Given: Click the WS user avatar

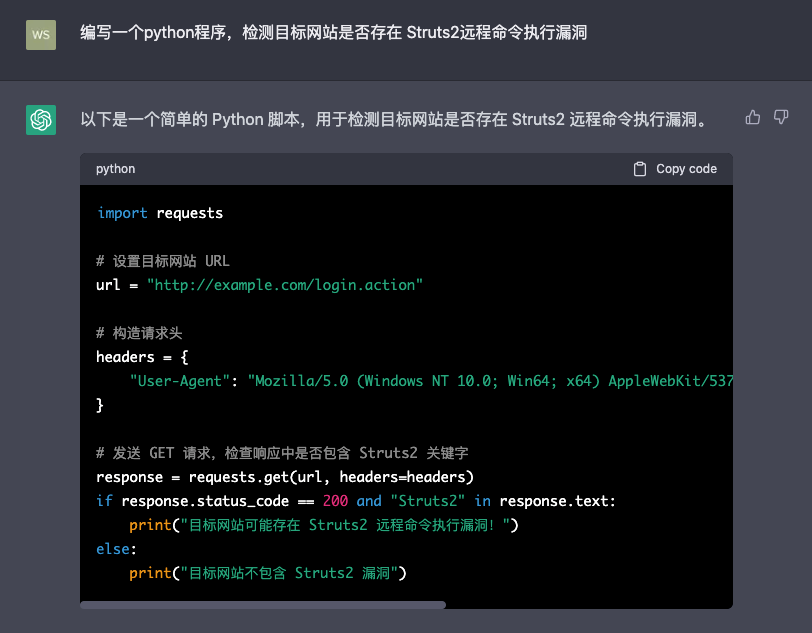Looking at the screenshot, I should click(41, 35).
